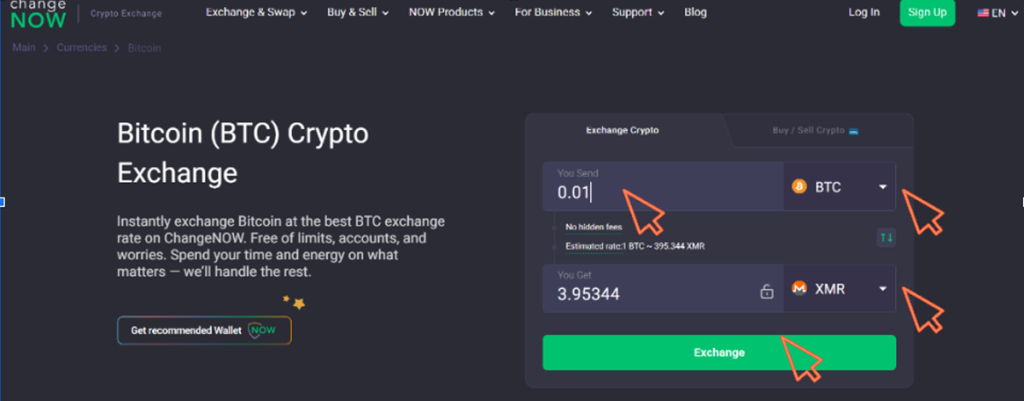
Task: Click the NOW wallet shield icon
Action: coord(262,330)
